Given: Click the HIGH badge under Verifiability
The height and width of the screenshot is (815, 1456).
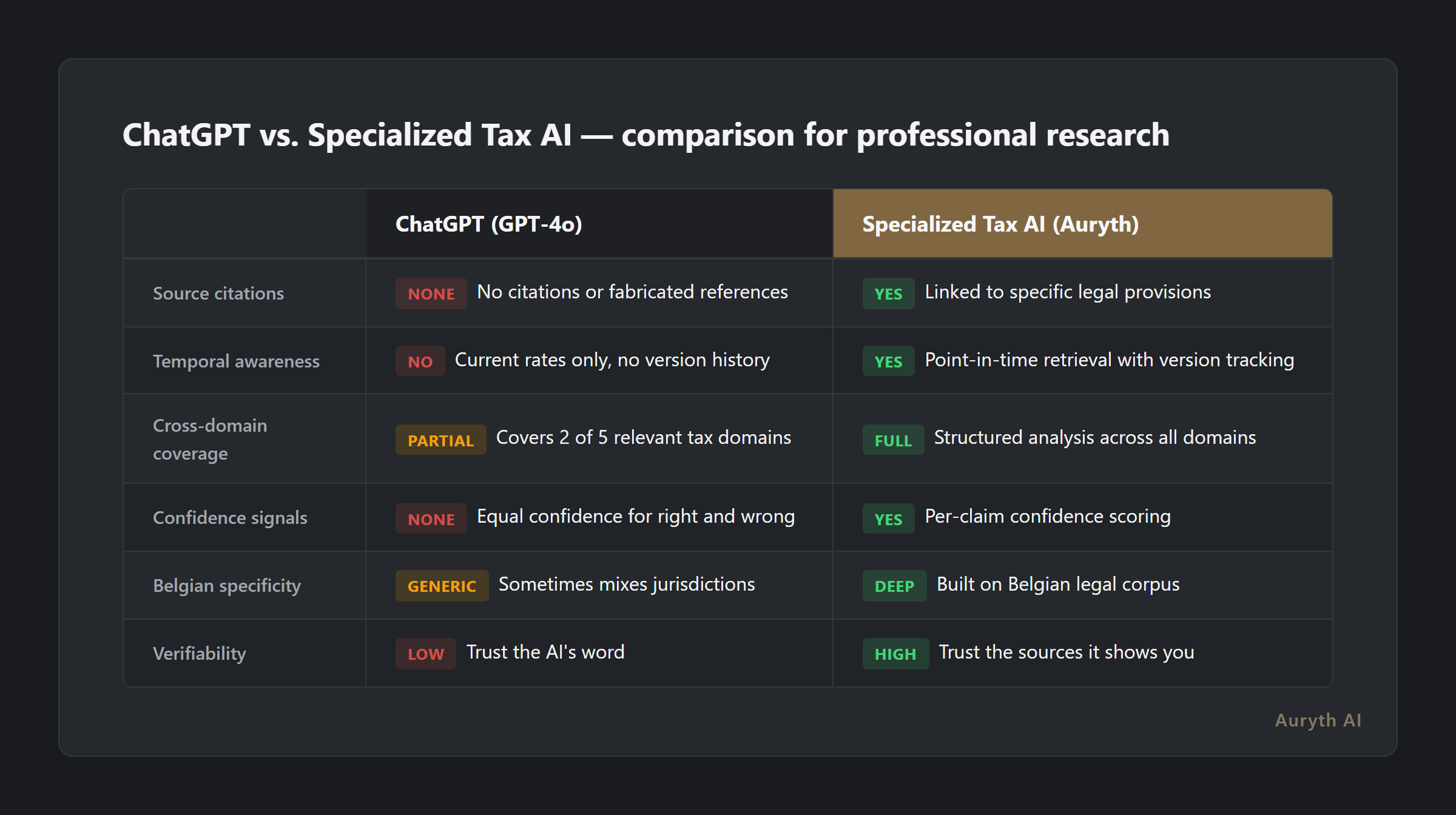Looking at the screenshot, I should 895,654.
